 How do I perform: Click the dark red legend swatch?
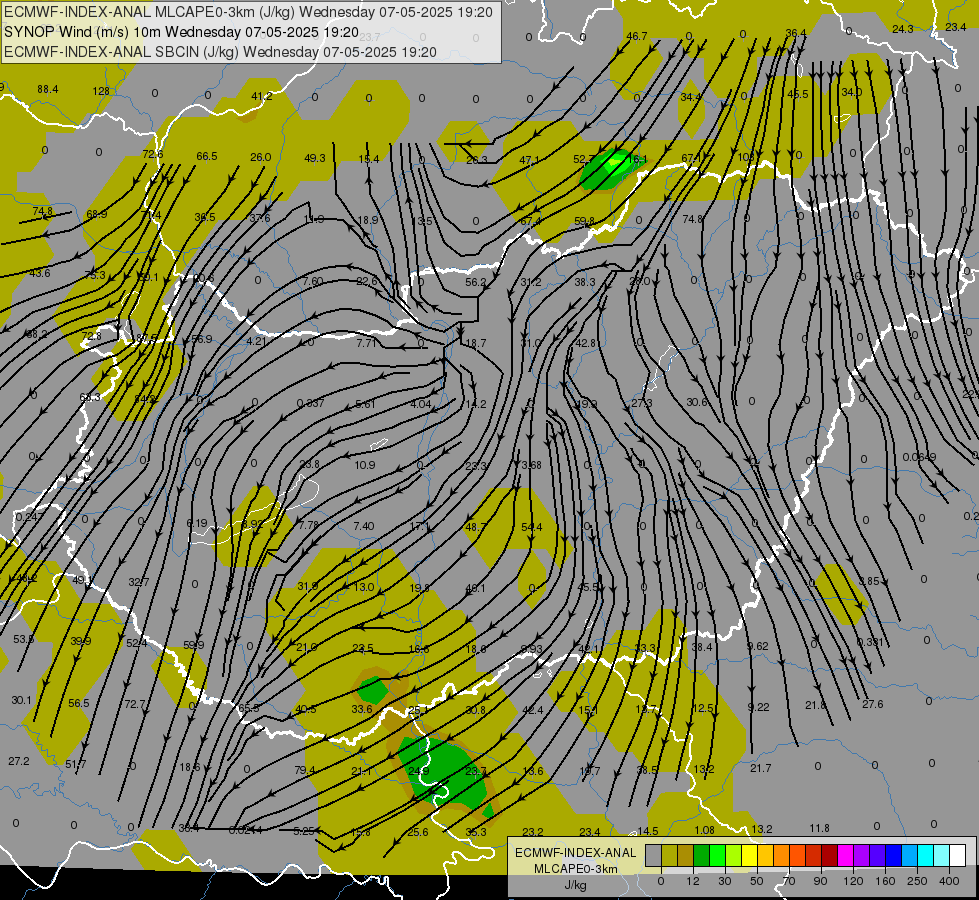point(829,855)
